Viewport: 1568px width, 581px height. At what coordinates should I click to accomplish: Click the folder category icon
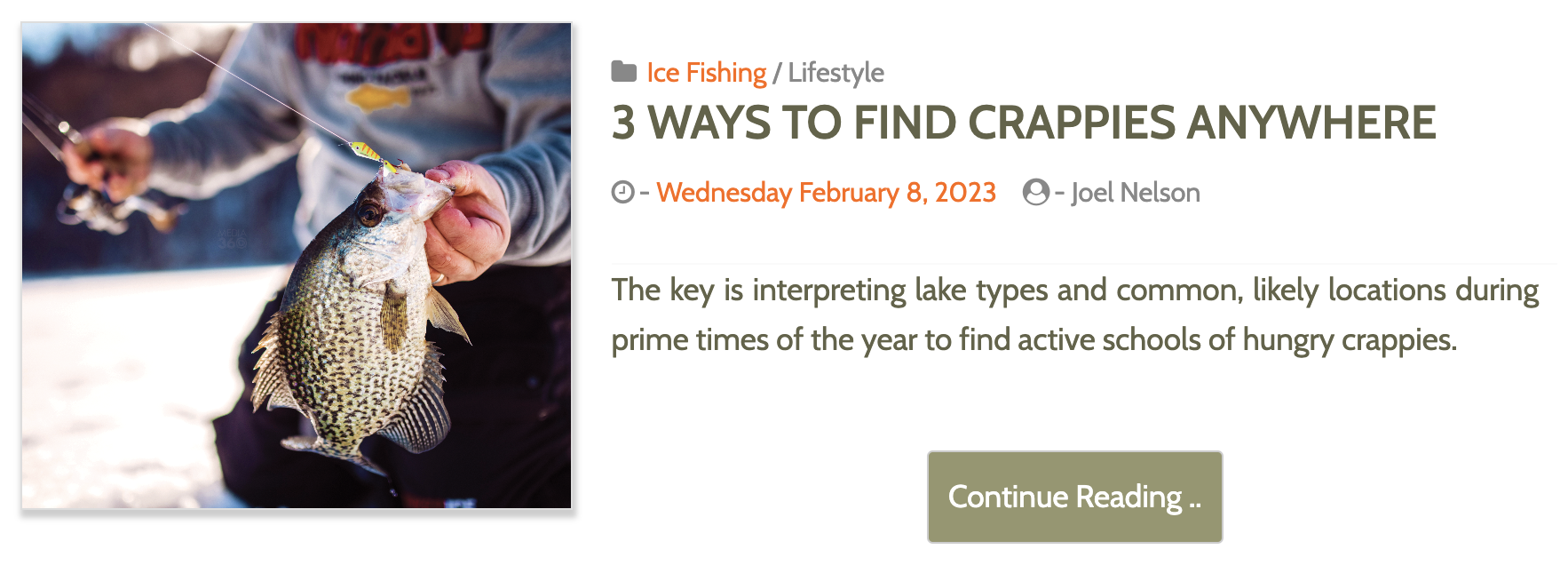623,72
